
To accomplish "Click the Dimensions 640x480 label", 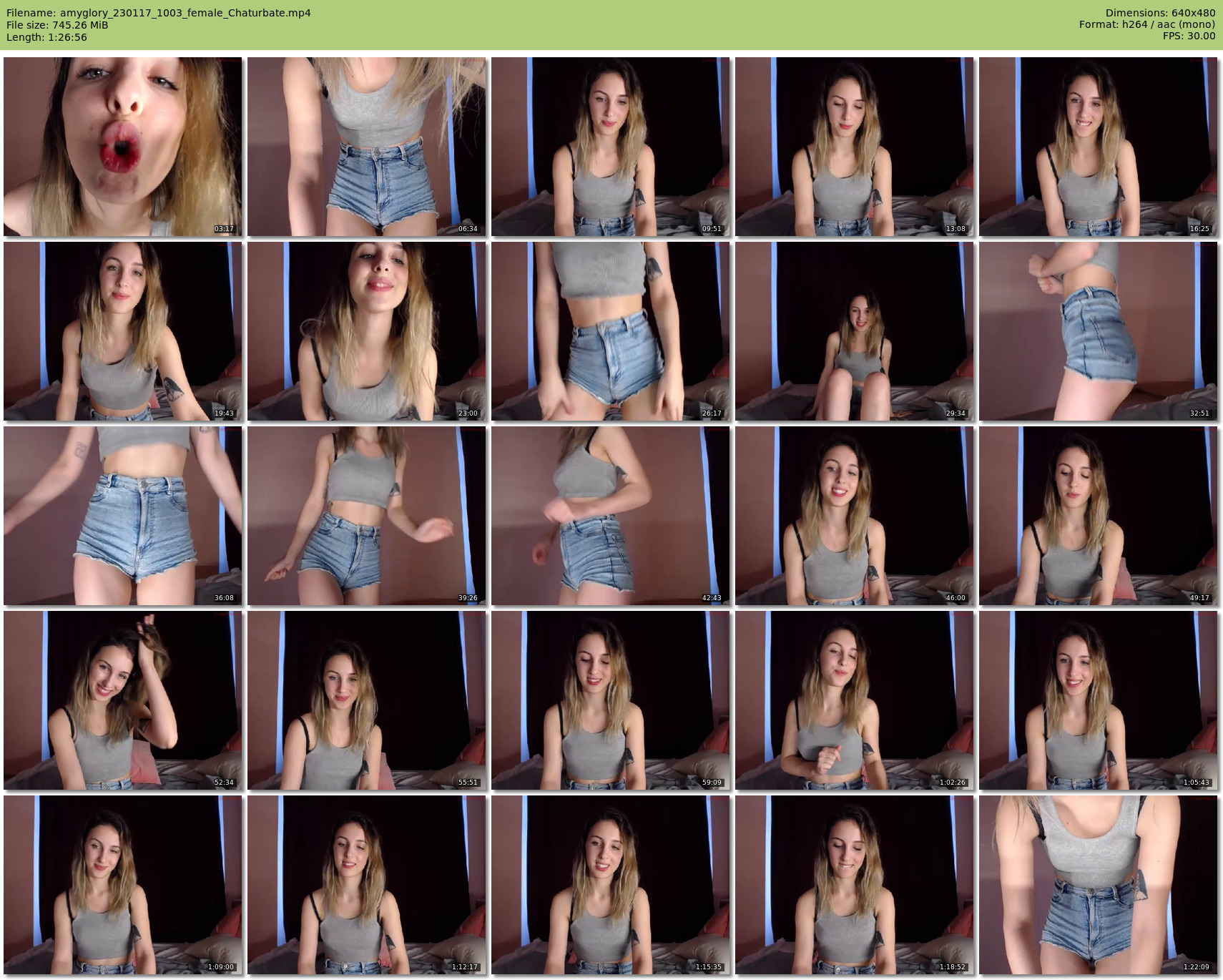I will [x=1160, y=13].
